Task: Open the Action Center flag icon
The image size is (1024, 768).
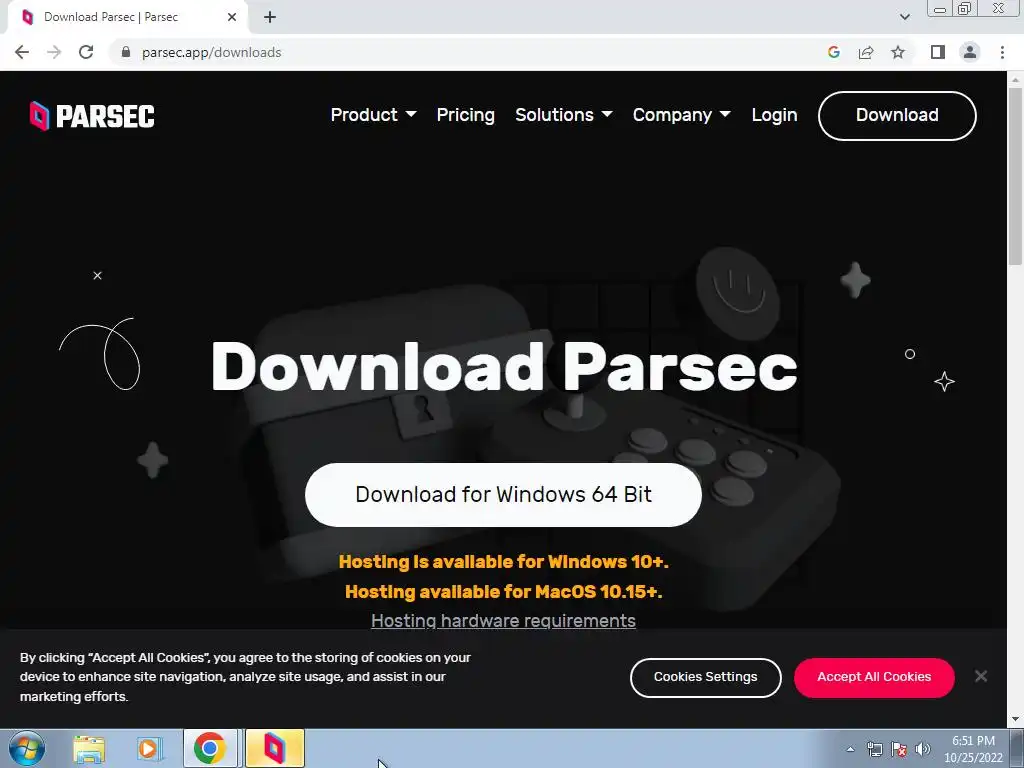Action: tap(899, 749)
